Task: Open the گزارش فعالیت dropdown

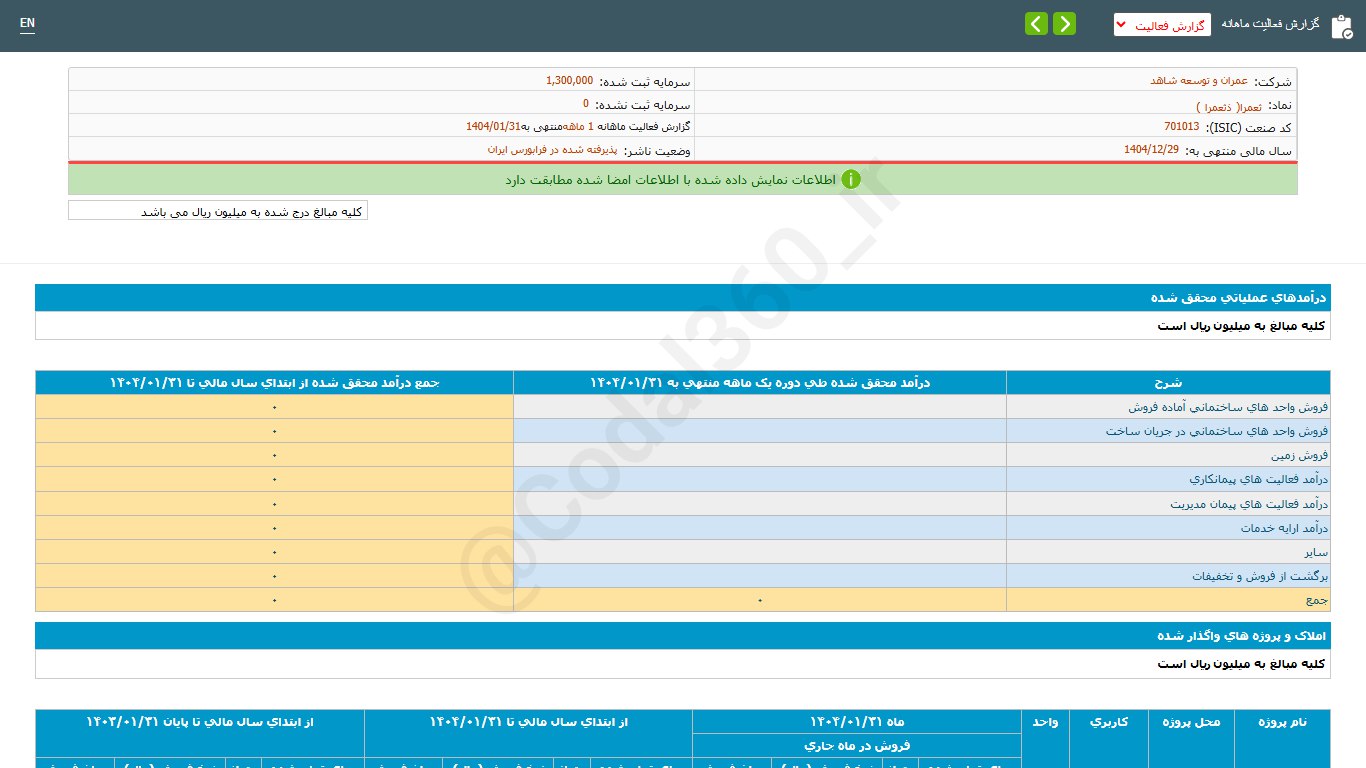Action: [x=1162, y=25]
